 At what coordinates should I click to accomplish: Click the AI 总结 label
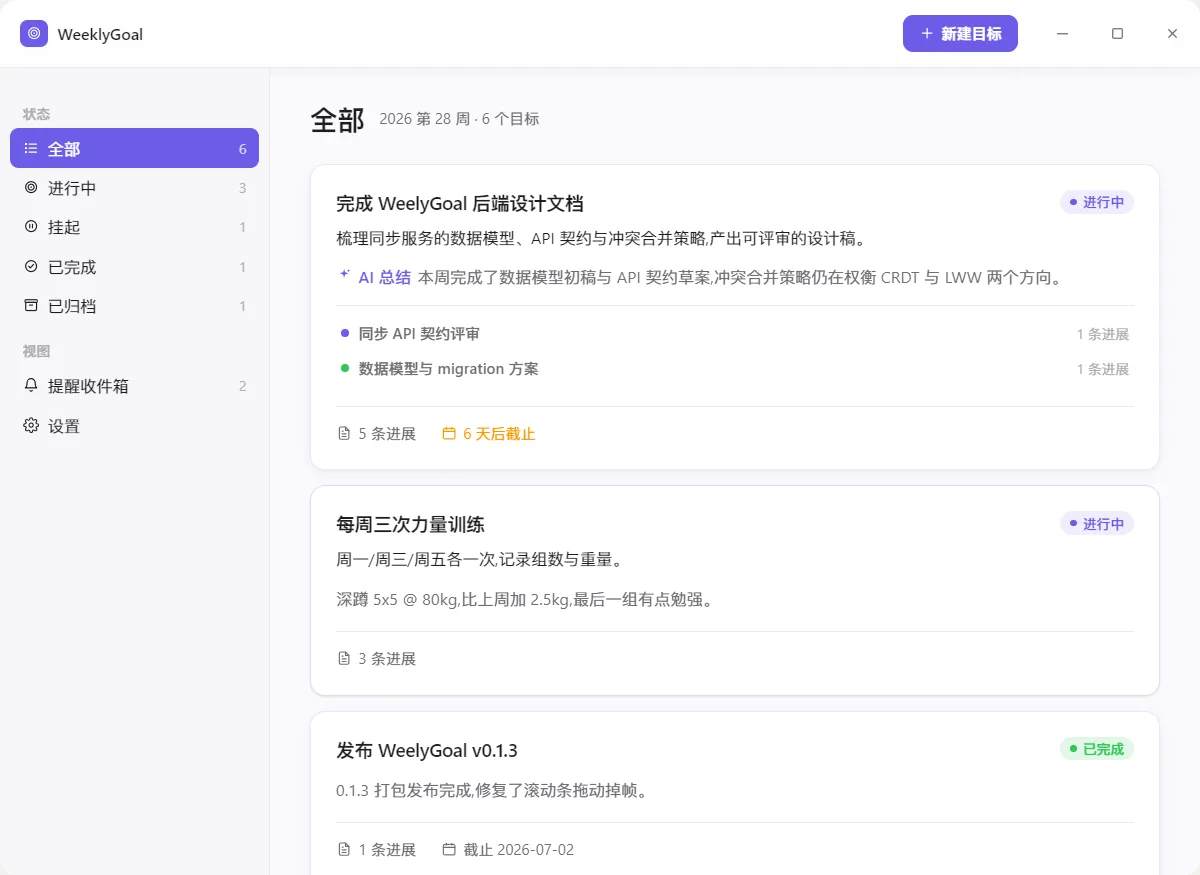385,277
